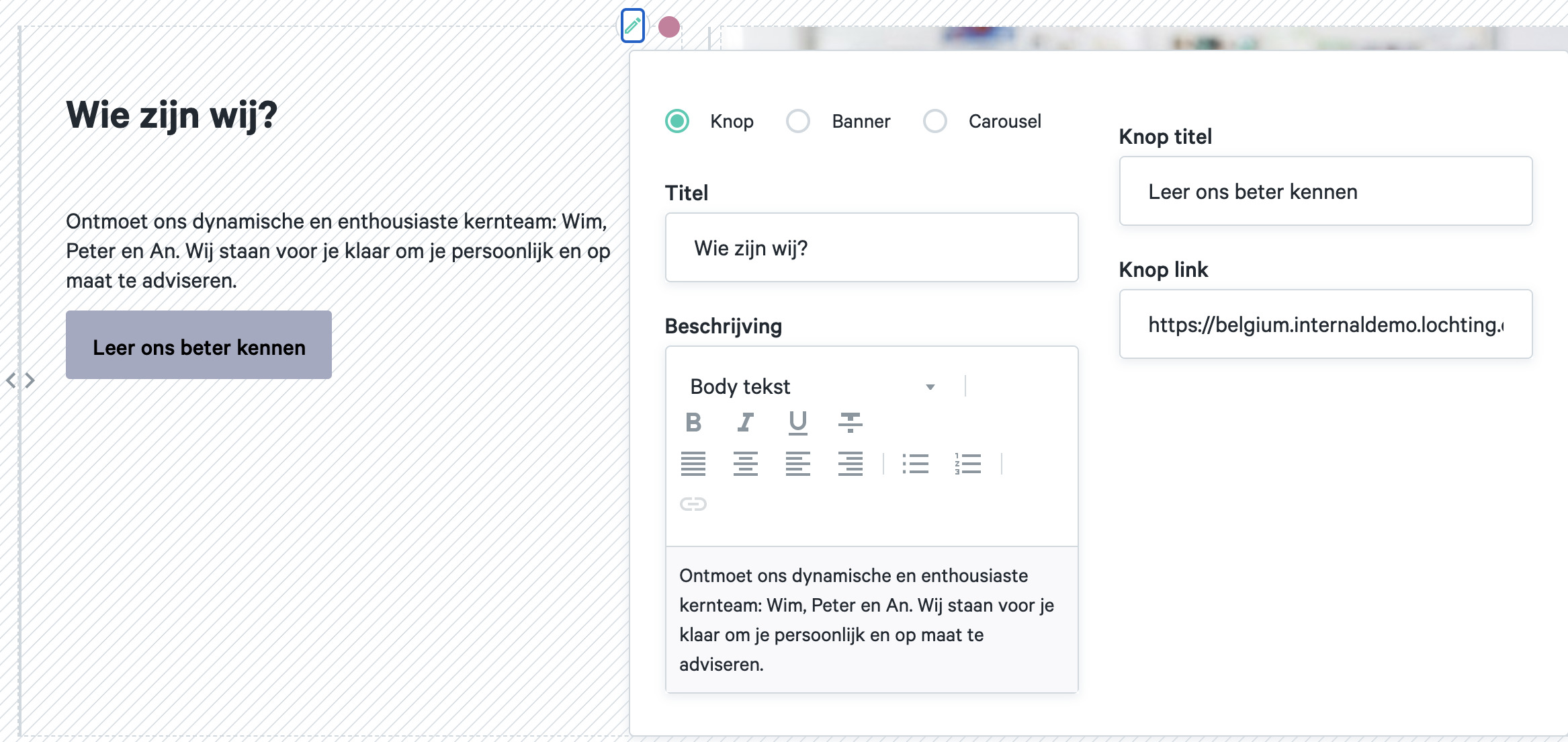This screenshot has width=1568, height=742.
Task: Justify the text alignment
Action: pyautogui.click(x=693, y=464)
